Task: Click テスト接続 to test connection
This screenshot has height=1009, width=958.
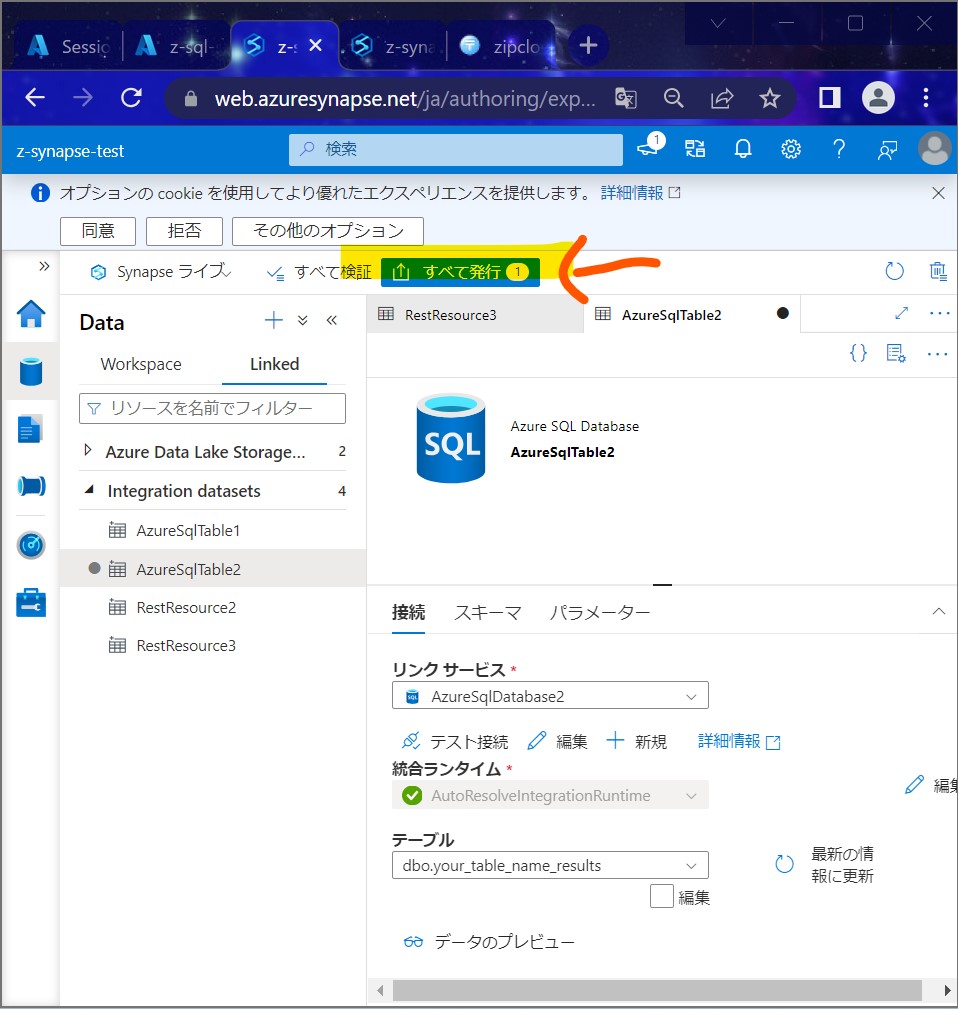Action: pos(455,741)
